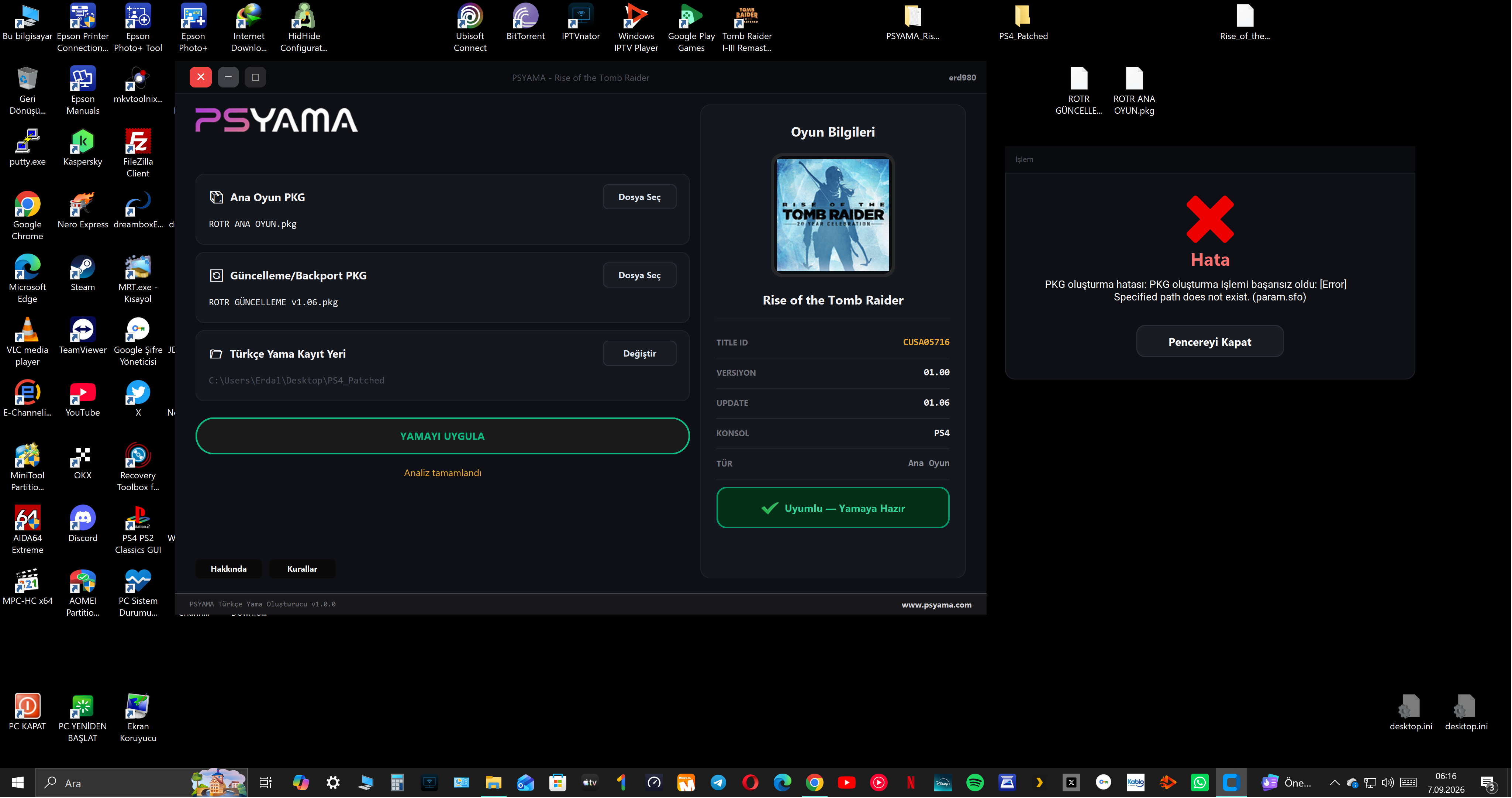Viewport: 1512px width, 798px height.
Task: Click the Ana Oyun PKG package icon
Action: (216, 197)
